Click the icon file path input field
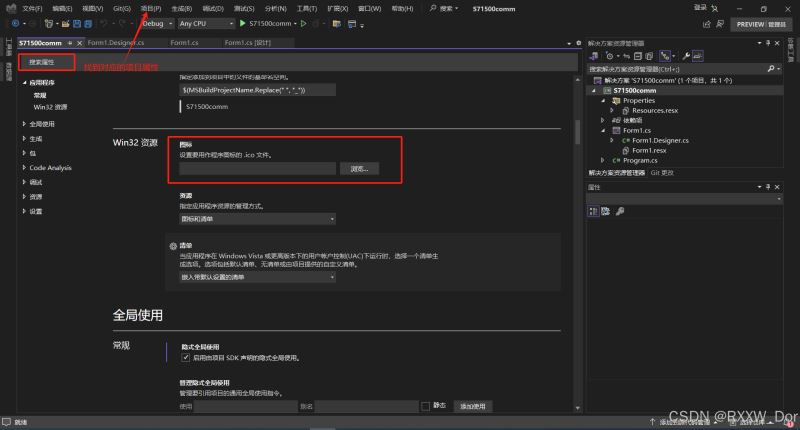This screenshot has height=430, width=800. click(257, 169)
